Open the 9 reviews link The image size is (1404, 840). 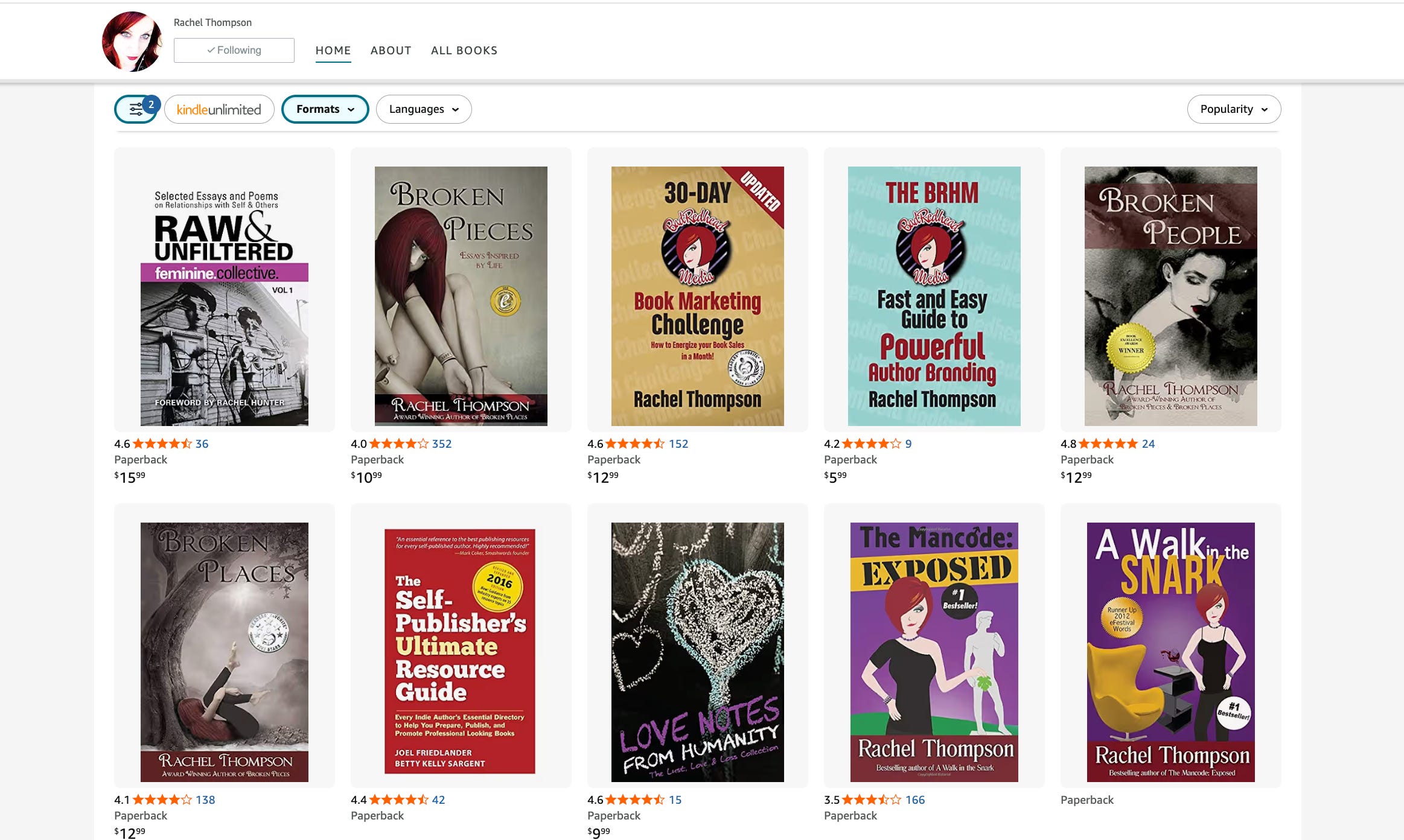[x=908, y=444]
